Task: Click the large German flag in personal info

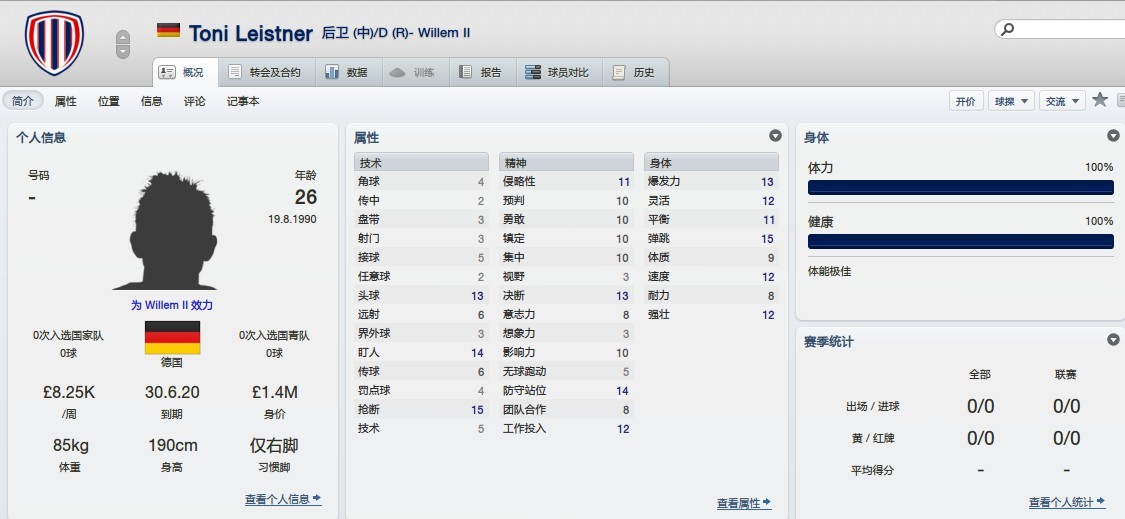Action: [172, 337]
